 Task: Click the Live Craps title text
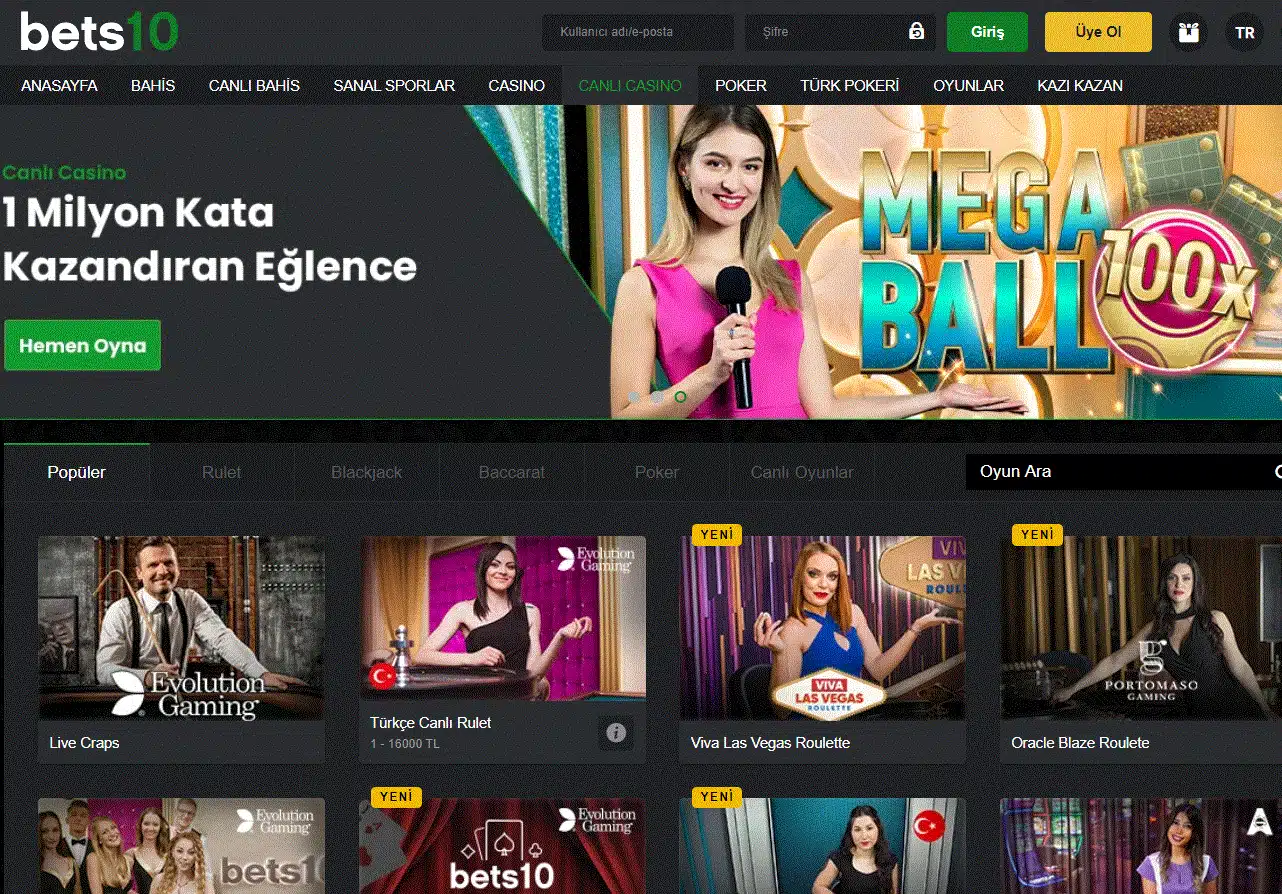pyautogui.click(x=84, y=743)
